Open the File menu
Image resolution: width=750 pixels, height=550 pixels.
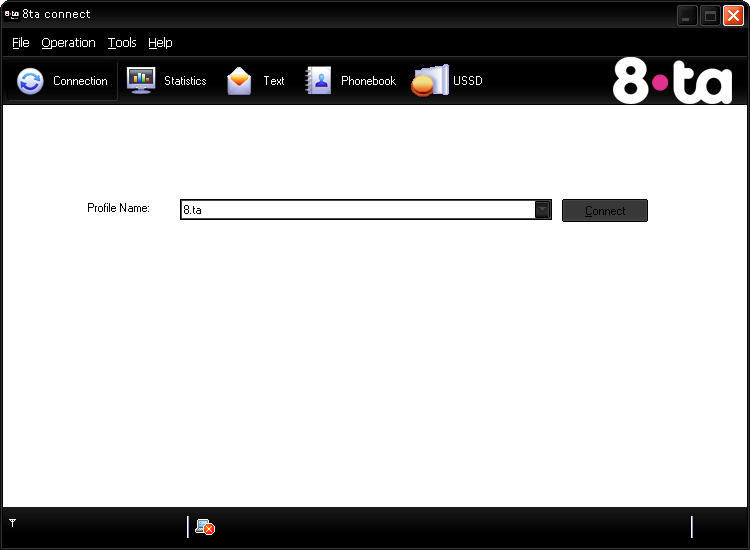coord(21,43)
